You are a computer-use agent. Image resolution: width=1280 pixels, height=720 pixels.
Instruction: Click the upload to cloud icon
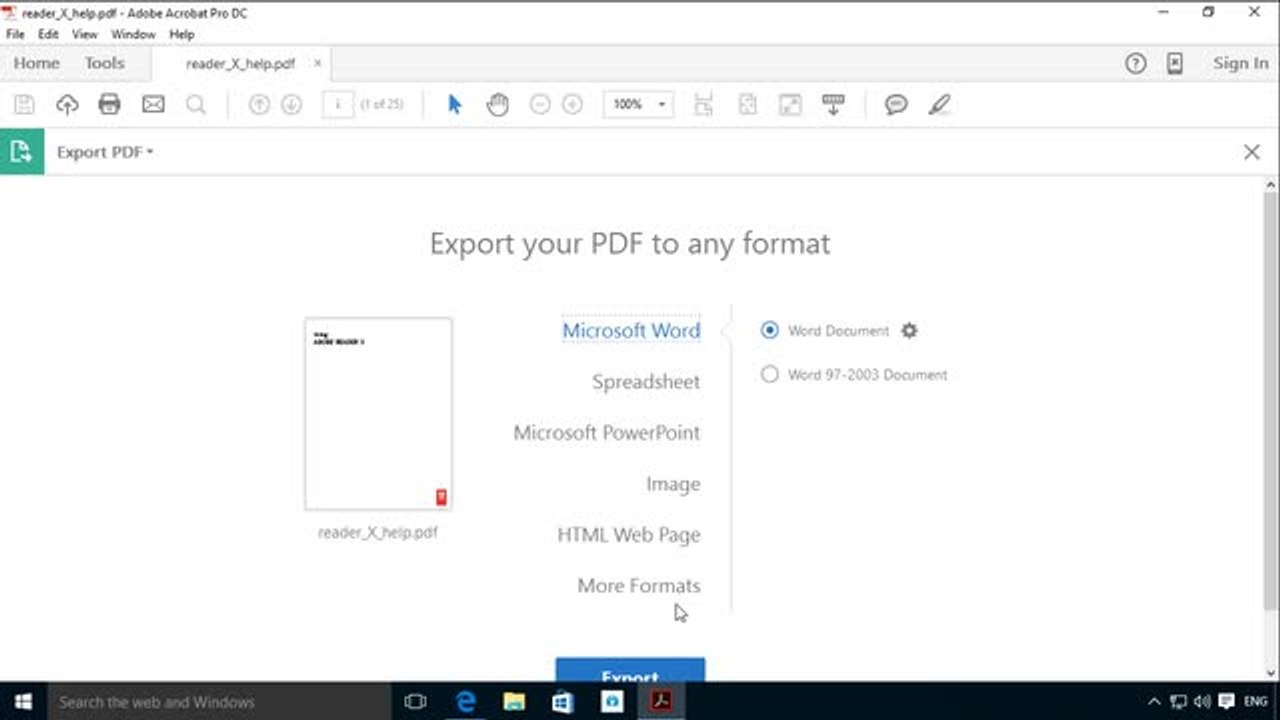(67, 104)
